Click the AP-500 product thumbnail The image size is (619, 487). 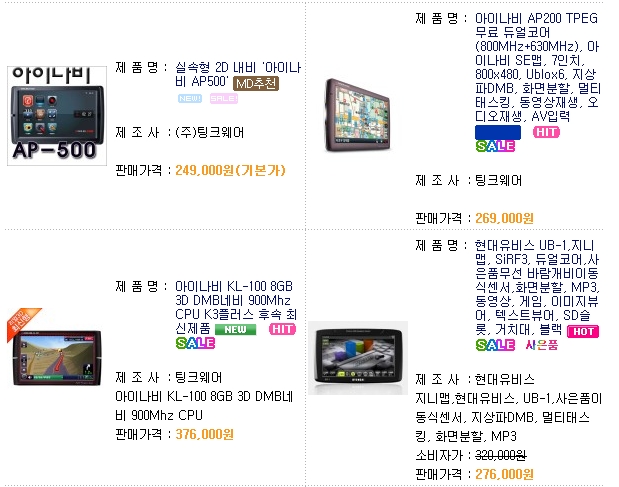[57, 116]
